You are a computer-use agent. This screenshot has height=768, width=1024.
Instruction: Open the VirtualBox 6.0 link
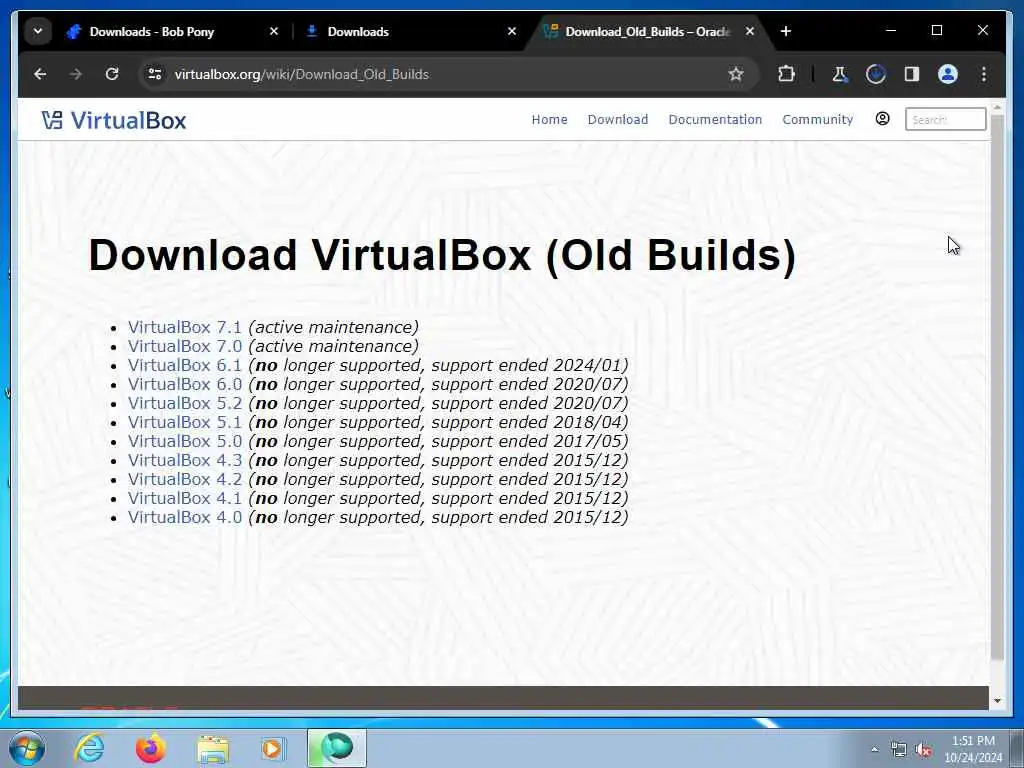[x=185, y=384]
